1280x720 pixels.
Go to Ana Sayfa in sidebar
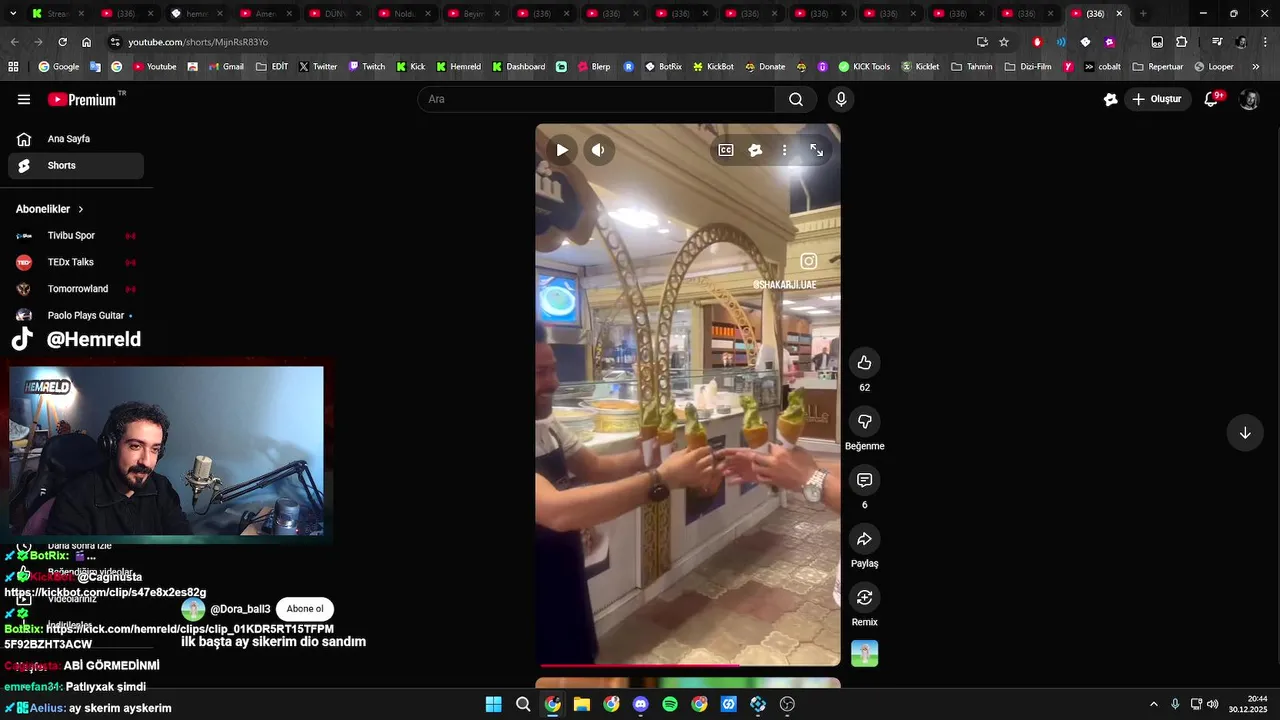(76, 139)
